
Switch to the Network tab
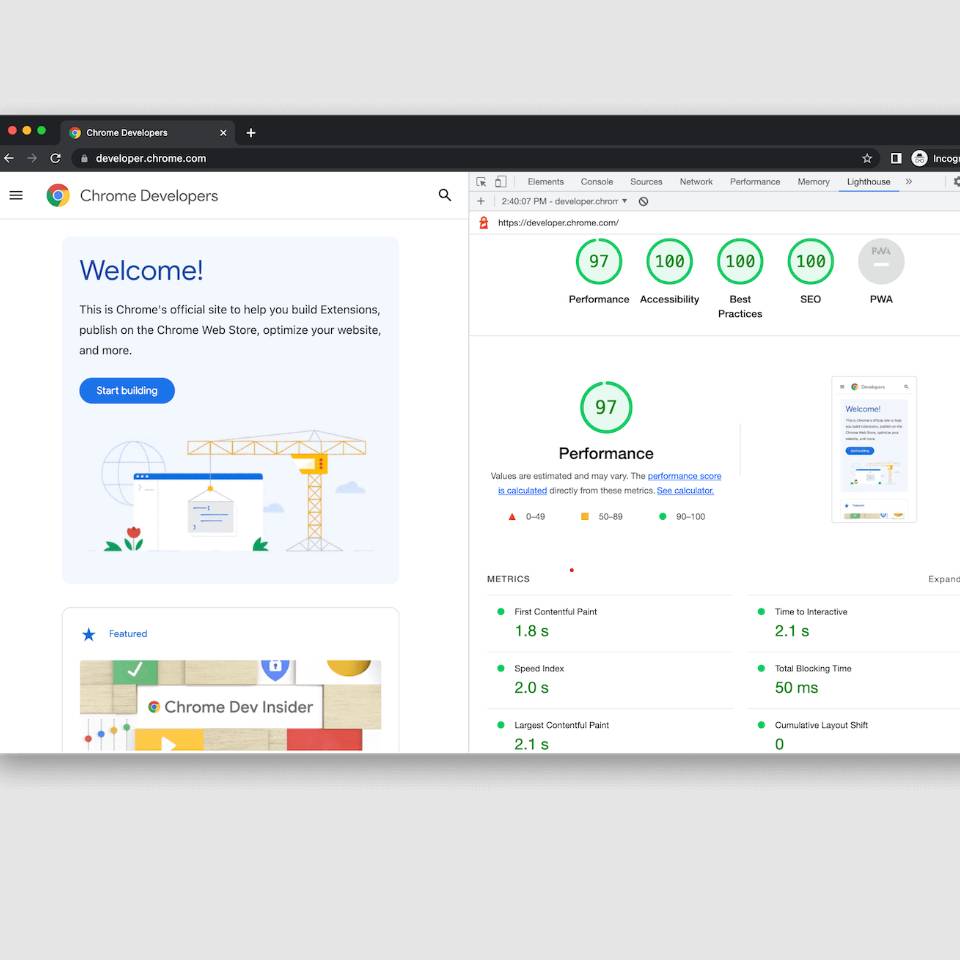[x=696, y=182]
